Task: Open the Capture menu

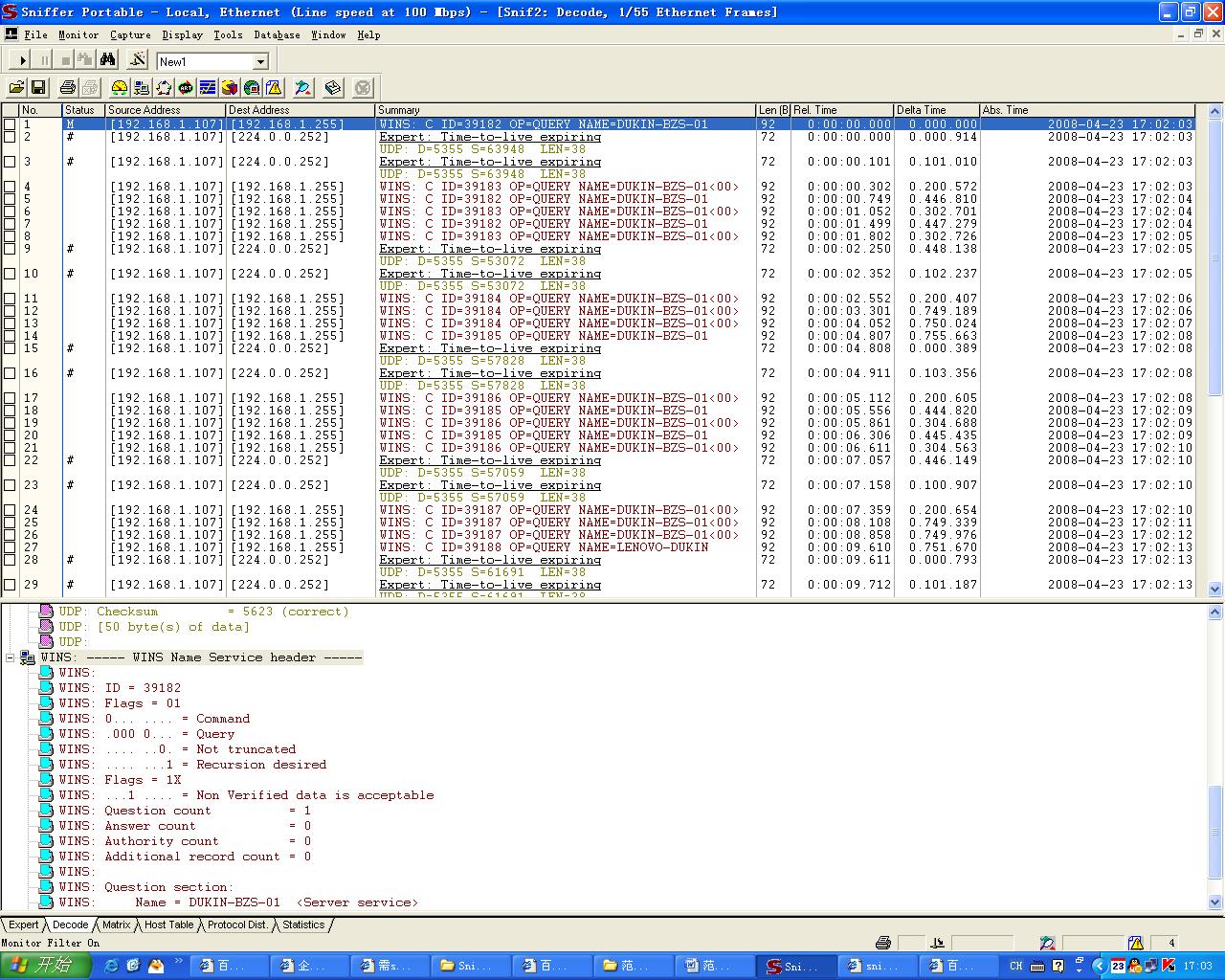Action: click(130, 34)
